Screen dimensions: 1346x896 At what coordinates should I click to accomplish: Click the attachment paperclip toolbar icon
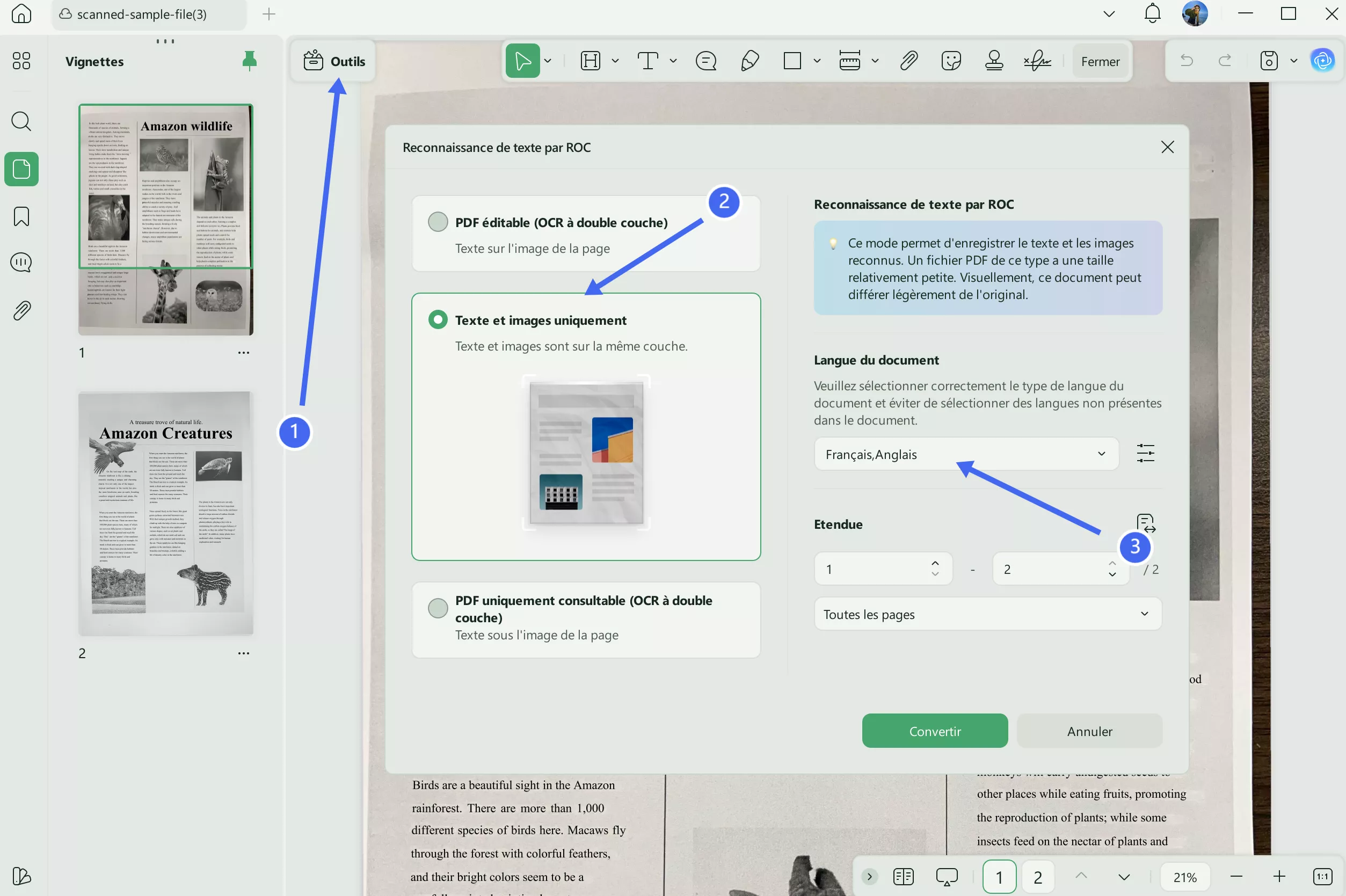click(x=908, y=61)
